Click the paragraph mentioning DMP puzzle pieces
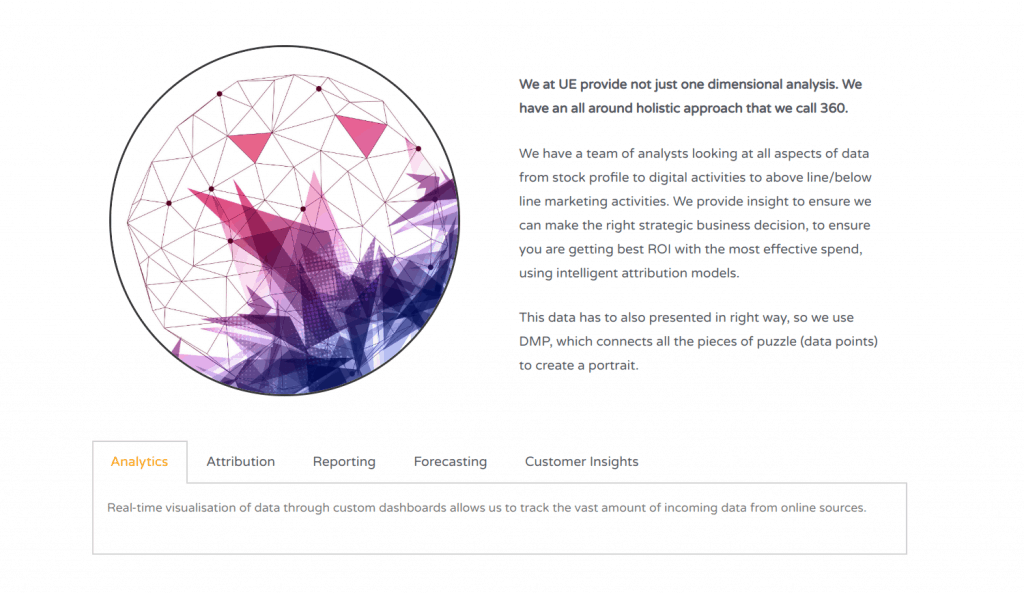 pyautogui.click(x=698, y=341)
